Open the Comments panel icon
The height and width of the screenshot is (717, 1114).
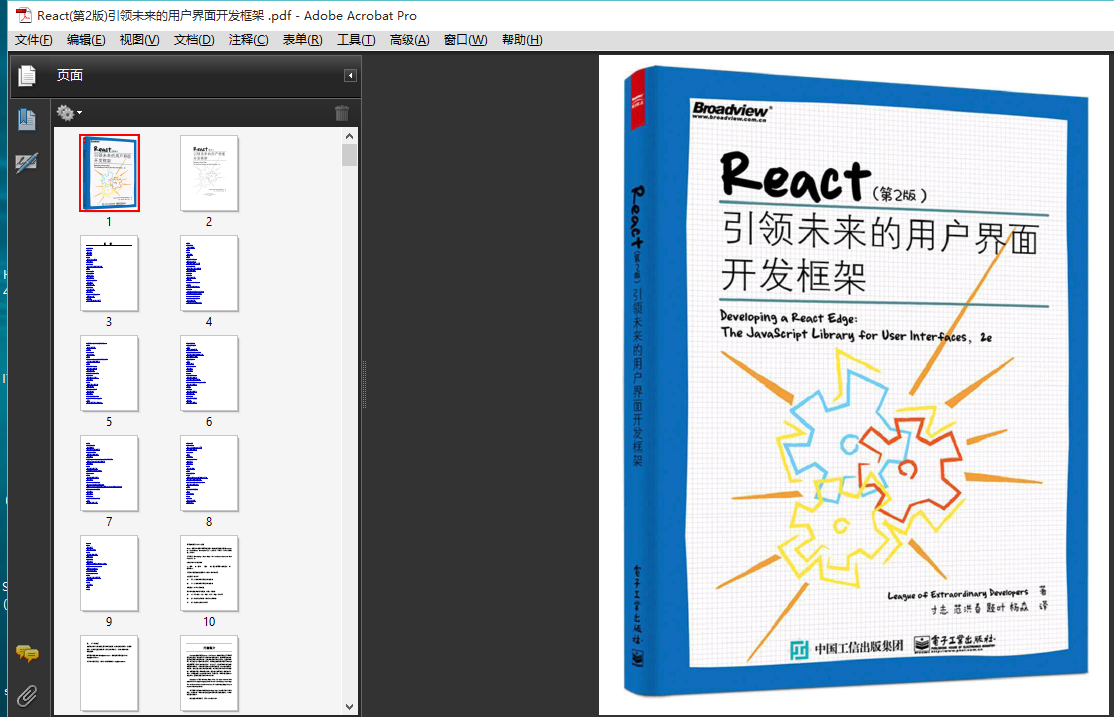[x=27, y=653]
